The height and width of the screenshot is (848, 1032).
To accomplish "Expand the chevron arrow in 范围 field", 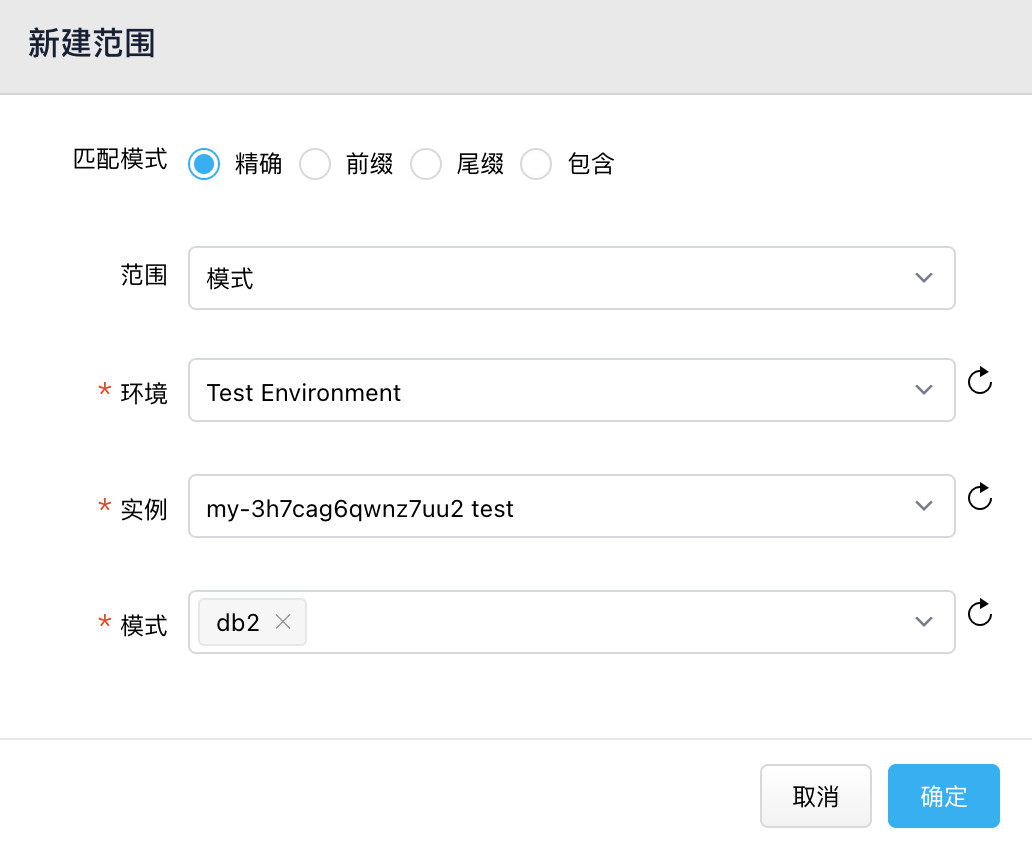I will pyautogui.click(x=923, y=278).
